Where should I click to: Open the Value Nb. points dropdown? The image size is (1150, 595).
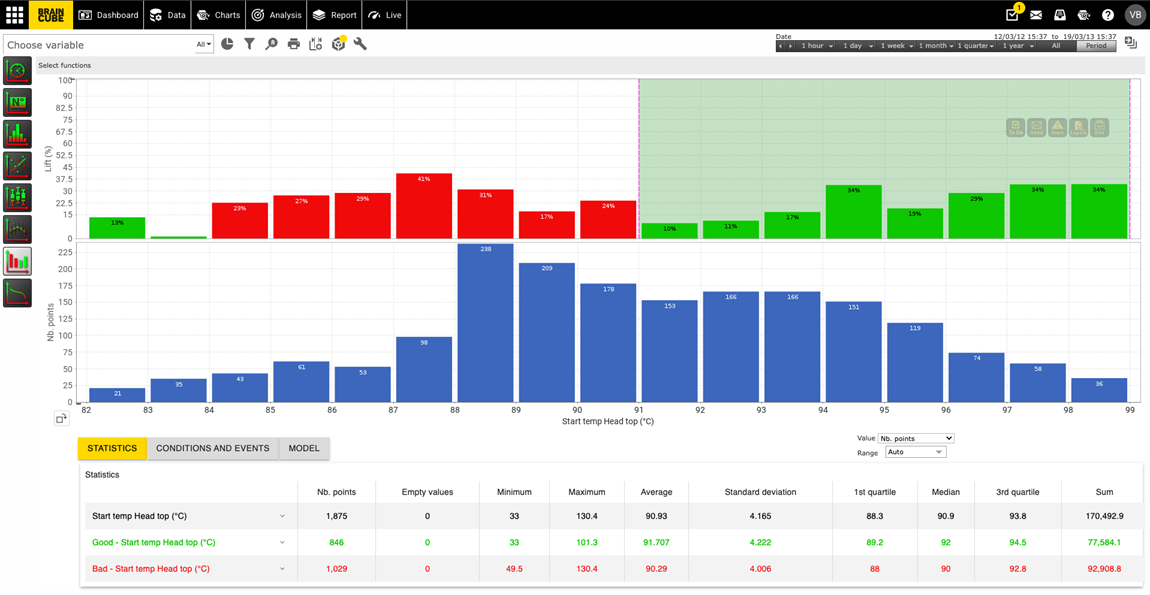(915, 438)
